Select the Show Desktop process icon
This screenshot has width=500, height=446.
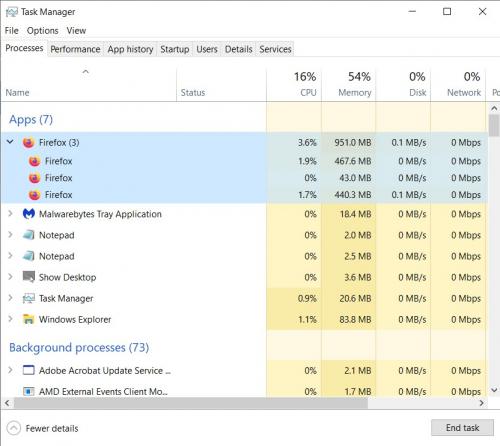coord(29,277)
